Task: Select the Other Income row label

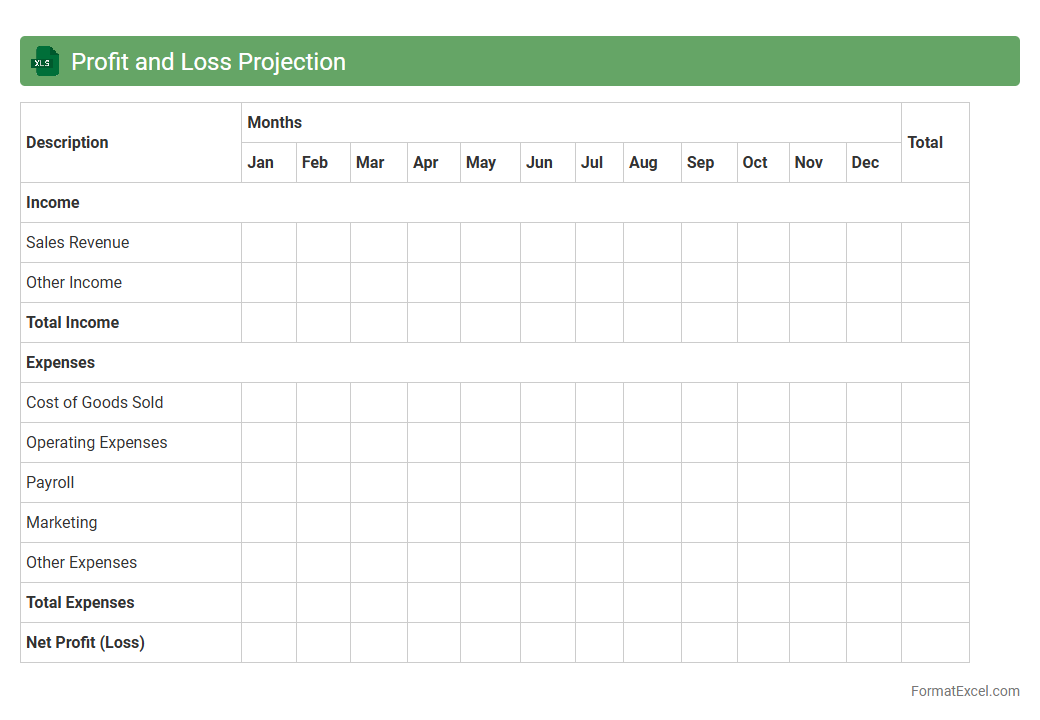Action: click(74, 282)
